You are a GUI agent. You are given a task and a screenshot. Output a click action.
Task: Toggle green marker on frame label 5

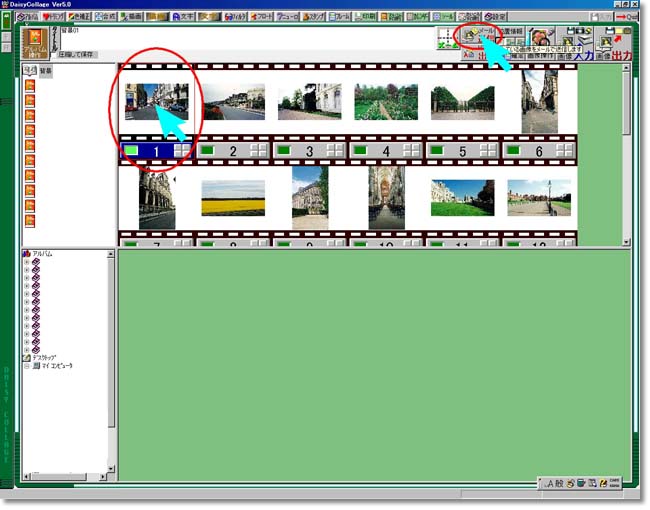tap(437, 150)
